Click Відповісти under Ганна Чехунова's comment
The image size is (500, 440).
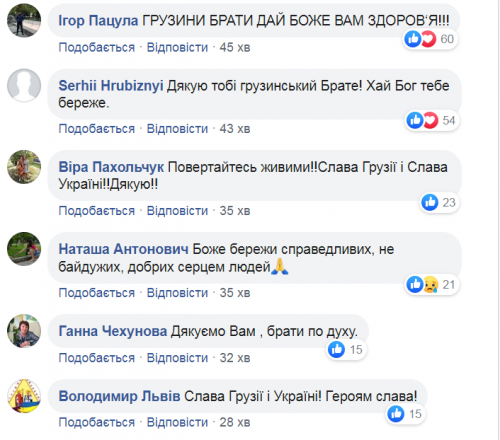177,358
